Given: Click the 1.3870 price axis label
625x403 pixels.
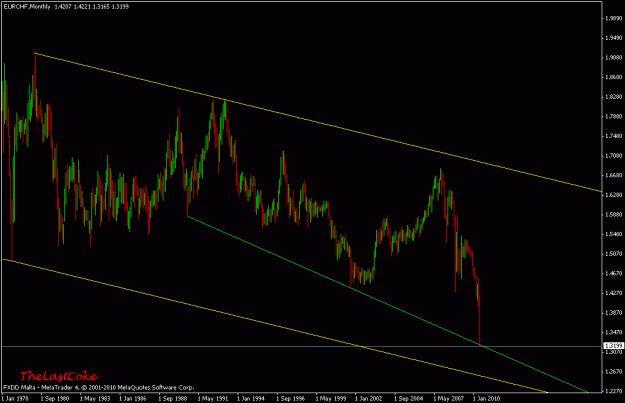Looking at the screenshot, I should pos(614,313).
